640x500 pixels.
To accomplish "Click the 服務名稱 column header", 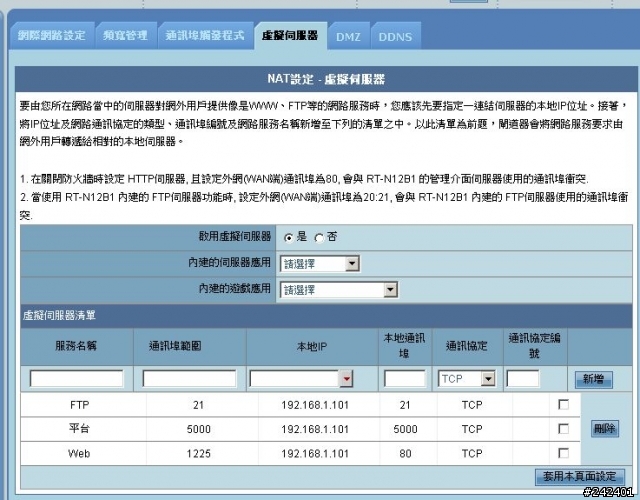I will (76, 346).
